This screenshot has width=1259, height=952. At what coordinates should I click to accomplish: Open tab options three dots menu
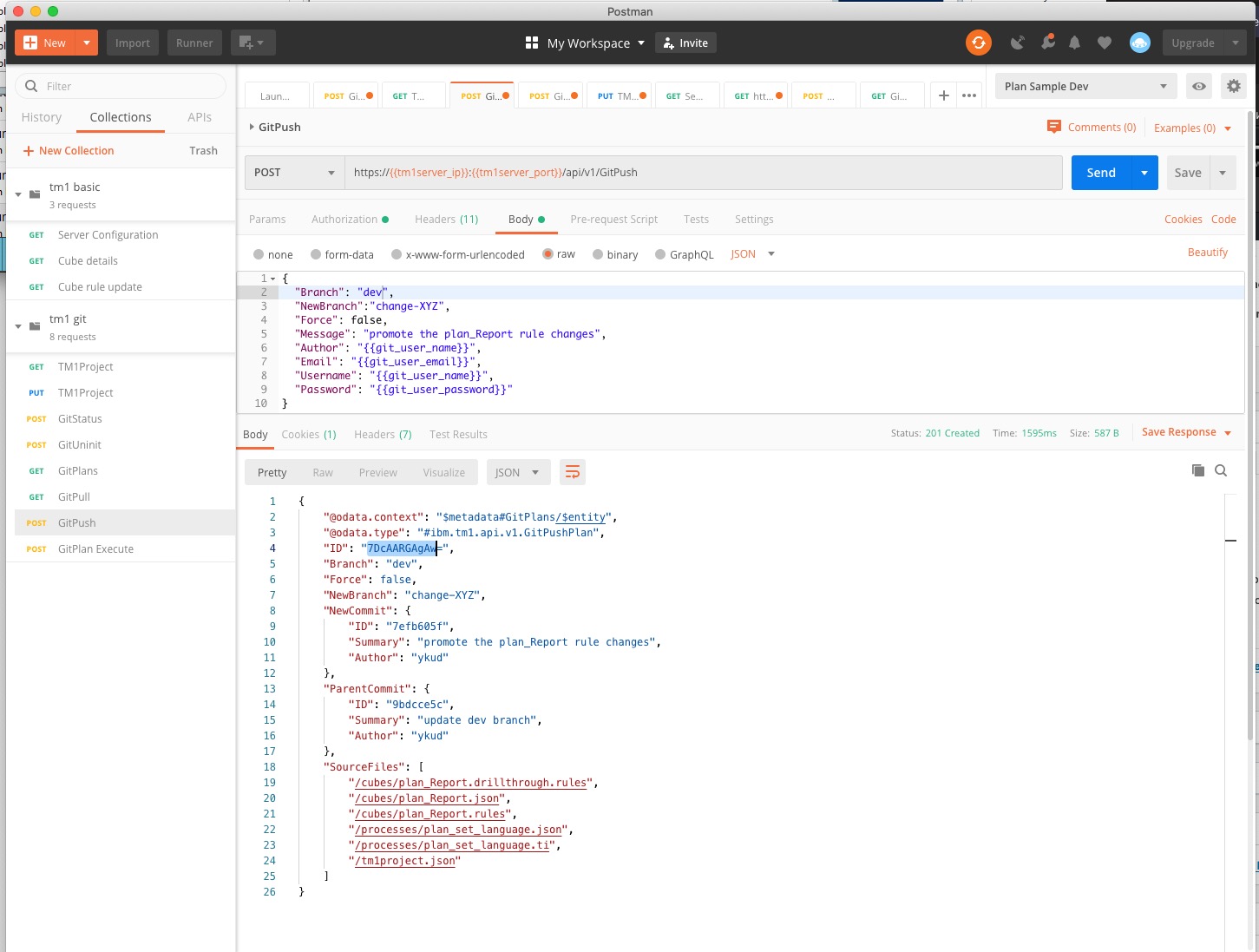click(x=969, y=95)
